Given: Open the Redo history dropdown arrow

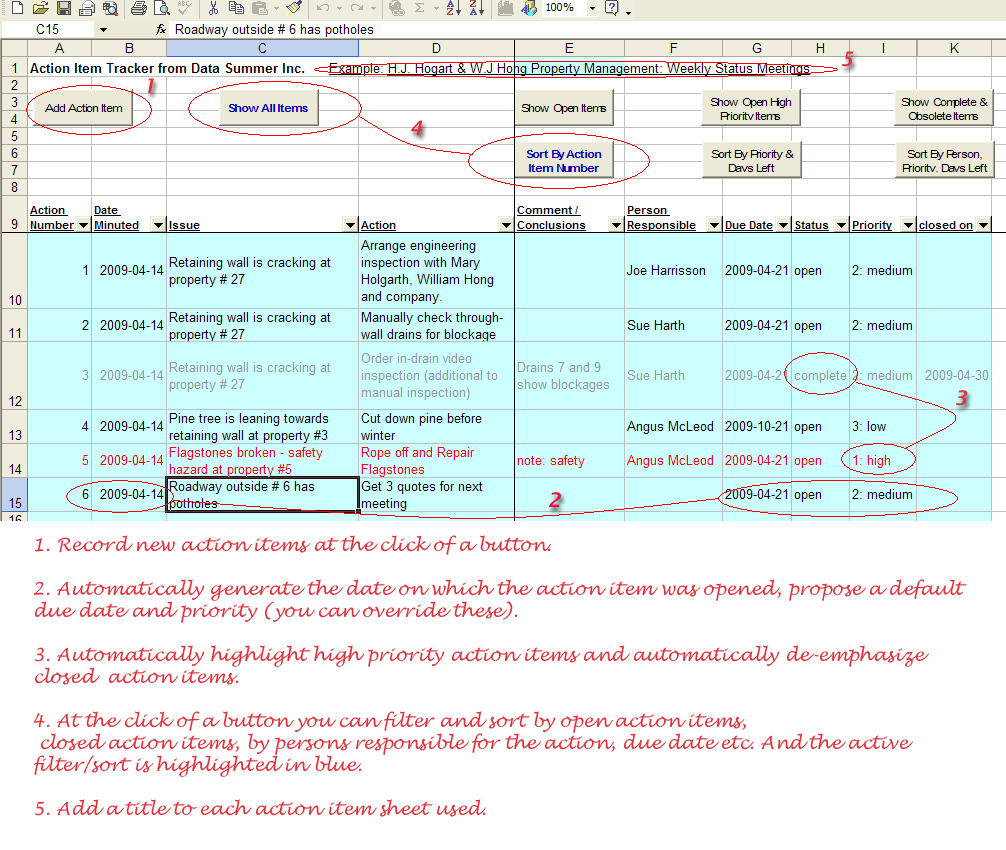Looking at the screenshot, I should [x=373, y=9].
